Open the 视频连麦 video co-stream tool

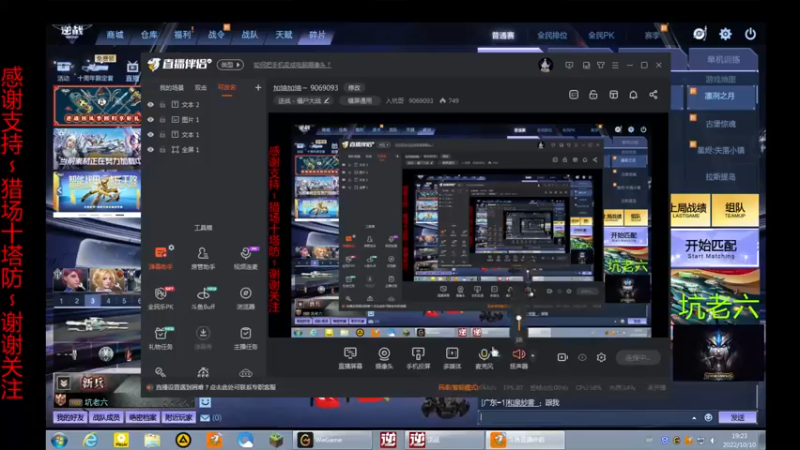click(x=245, y=258)
